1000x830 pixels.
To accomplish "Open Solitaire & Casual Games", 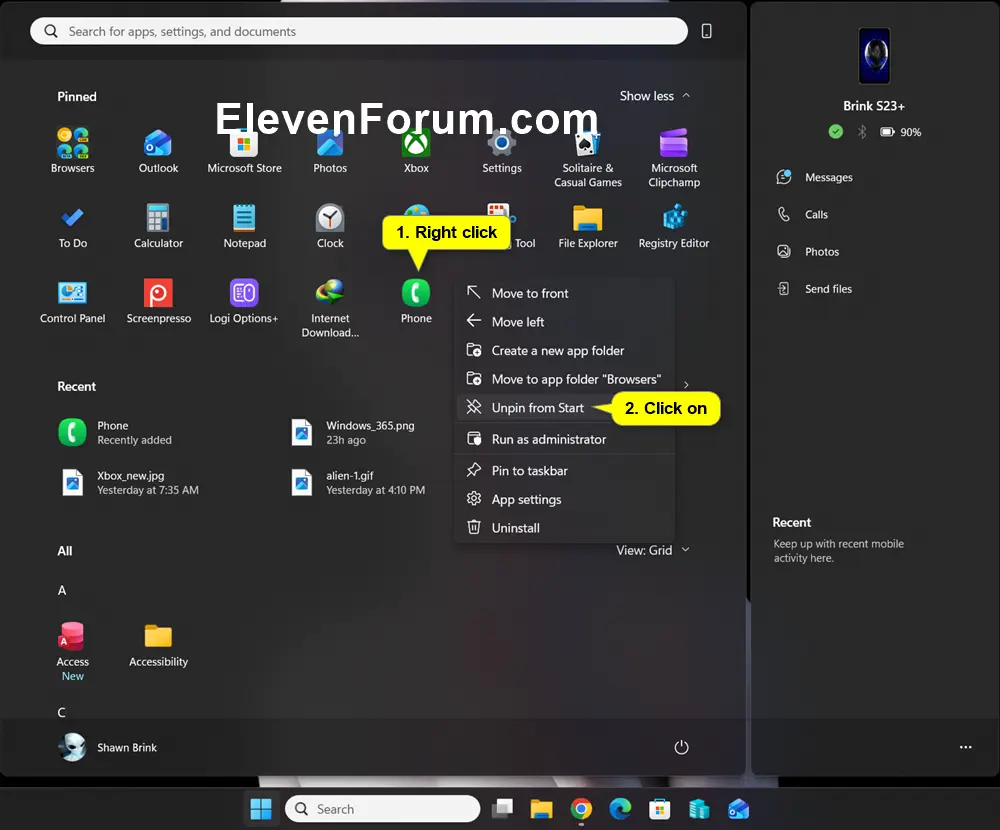I will (587, 158).
